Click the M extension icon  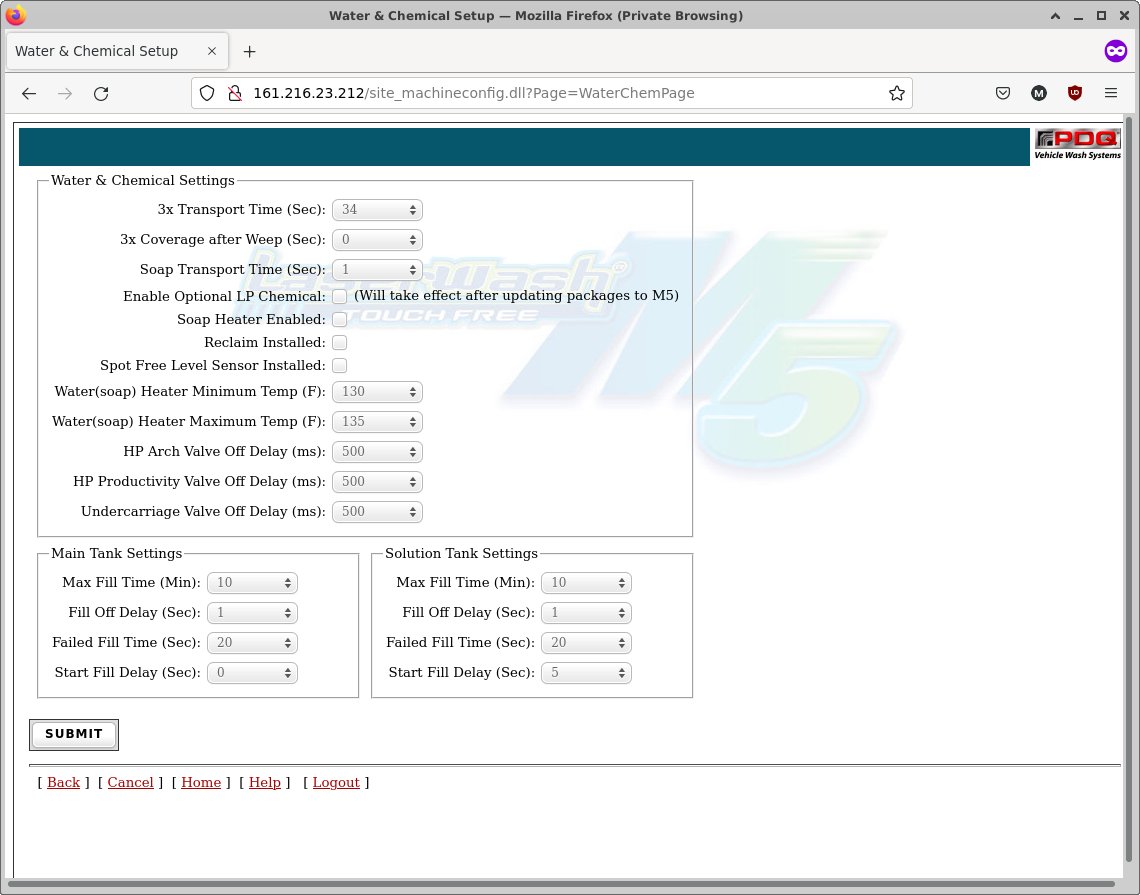coord(1039,93)
